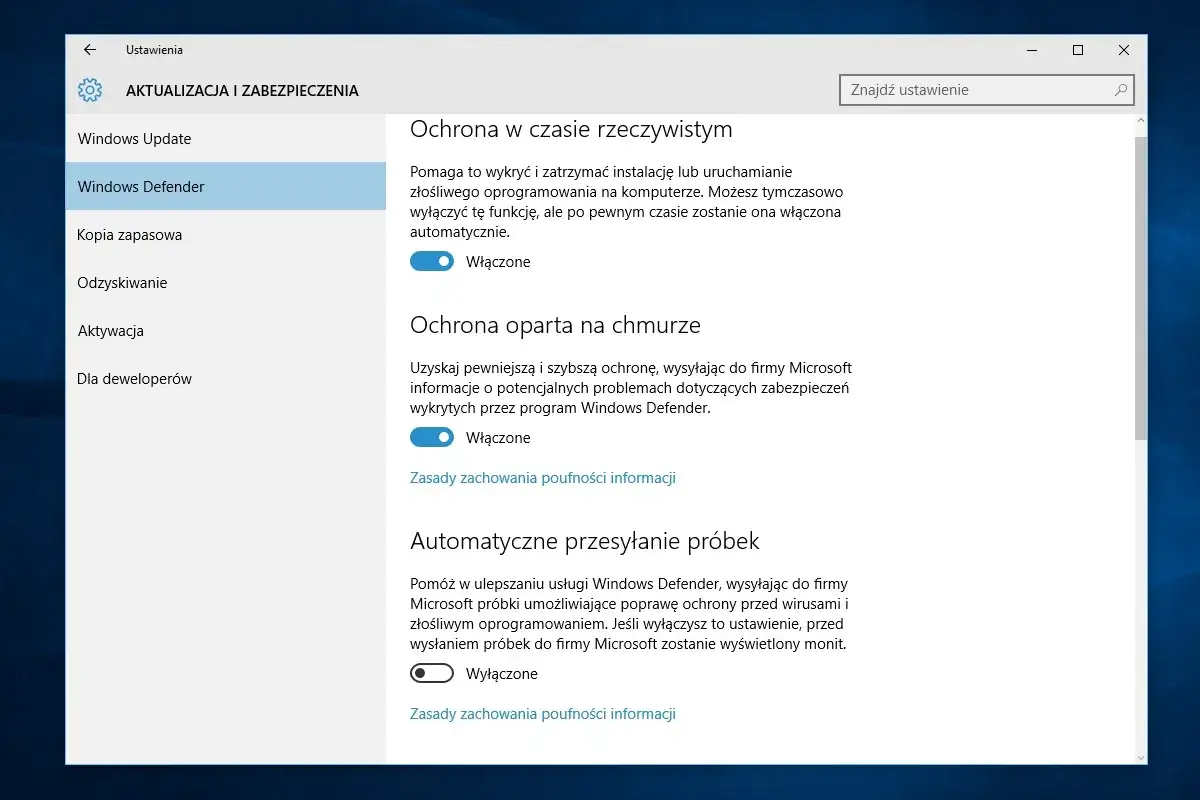Open privacy link under sample submission
Viewport: 1200px width, 800px height.
click(x=543, y=714)
